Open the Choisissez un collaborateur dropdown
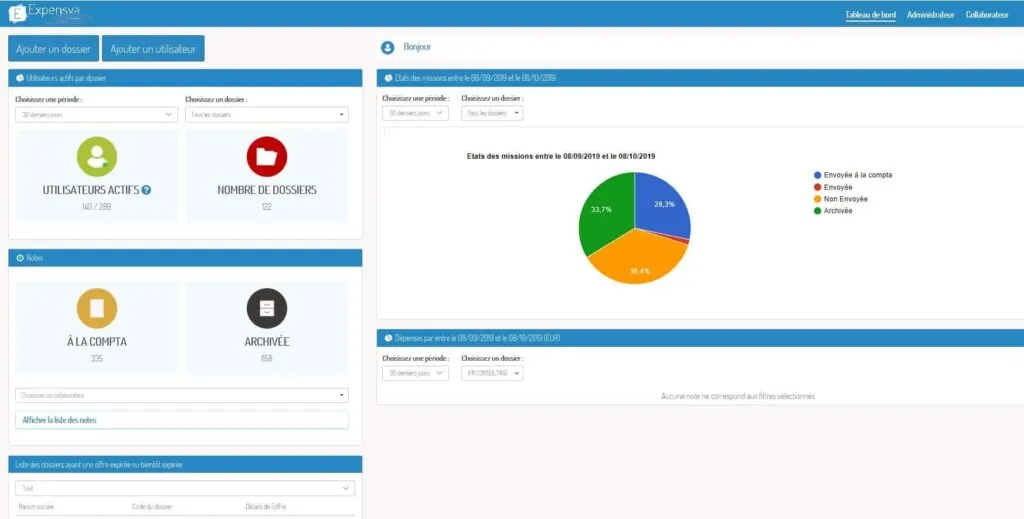Screen dimensions: 1024x519 coord(182,395)
